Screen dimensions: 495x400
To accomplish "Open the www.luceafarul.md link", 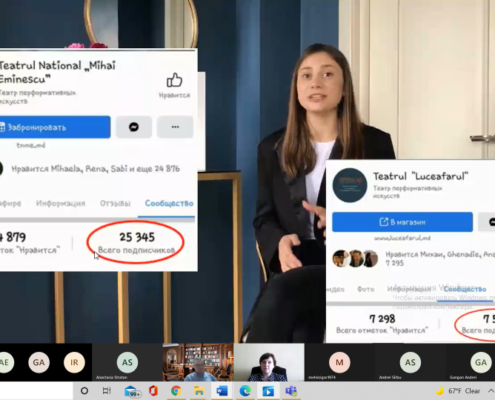I will pos(402,238).
